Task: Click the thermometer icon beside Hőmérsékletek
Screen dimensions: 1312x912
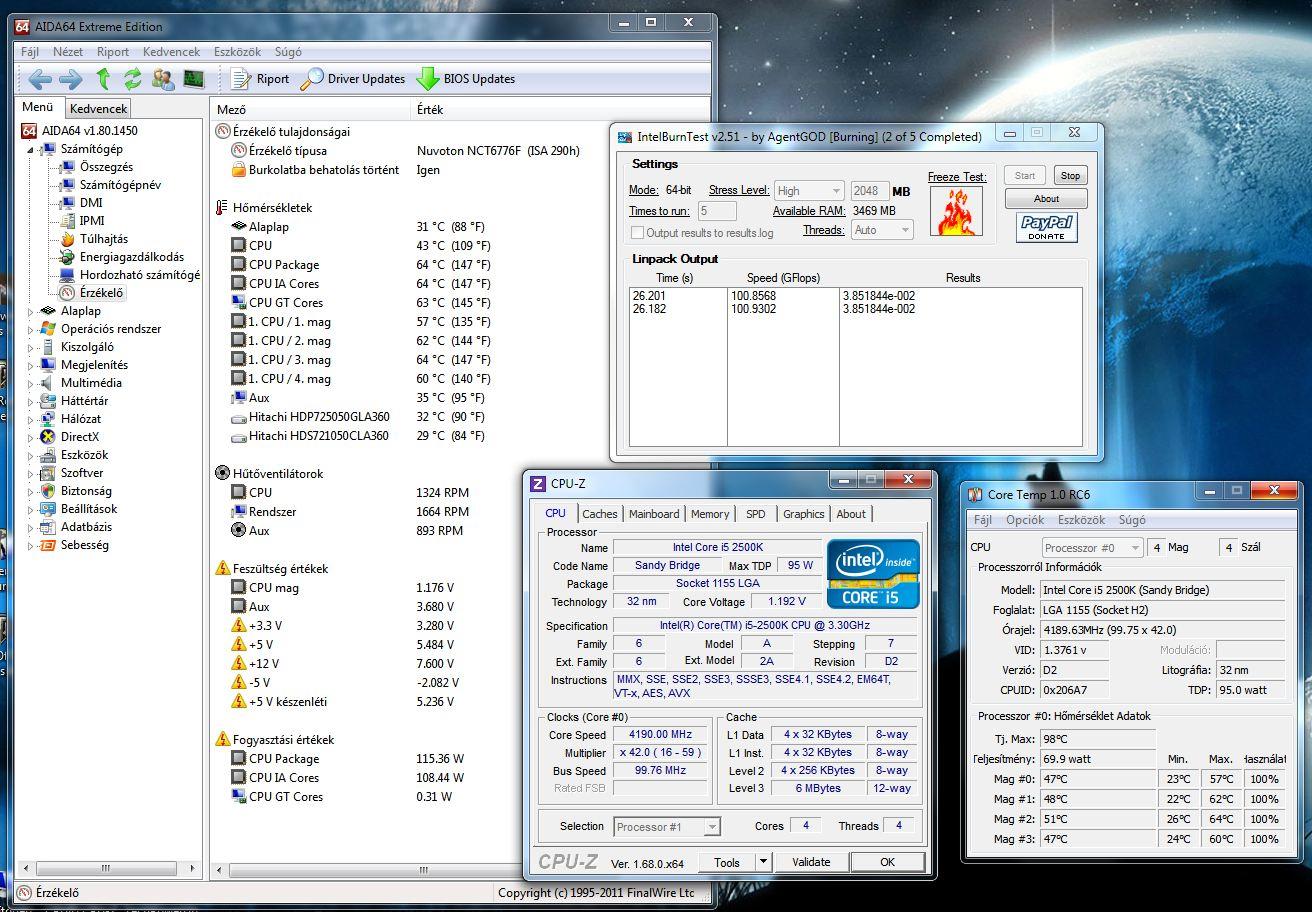Action: tap(222, 208)
